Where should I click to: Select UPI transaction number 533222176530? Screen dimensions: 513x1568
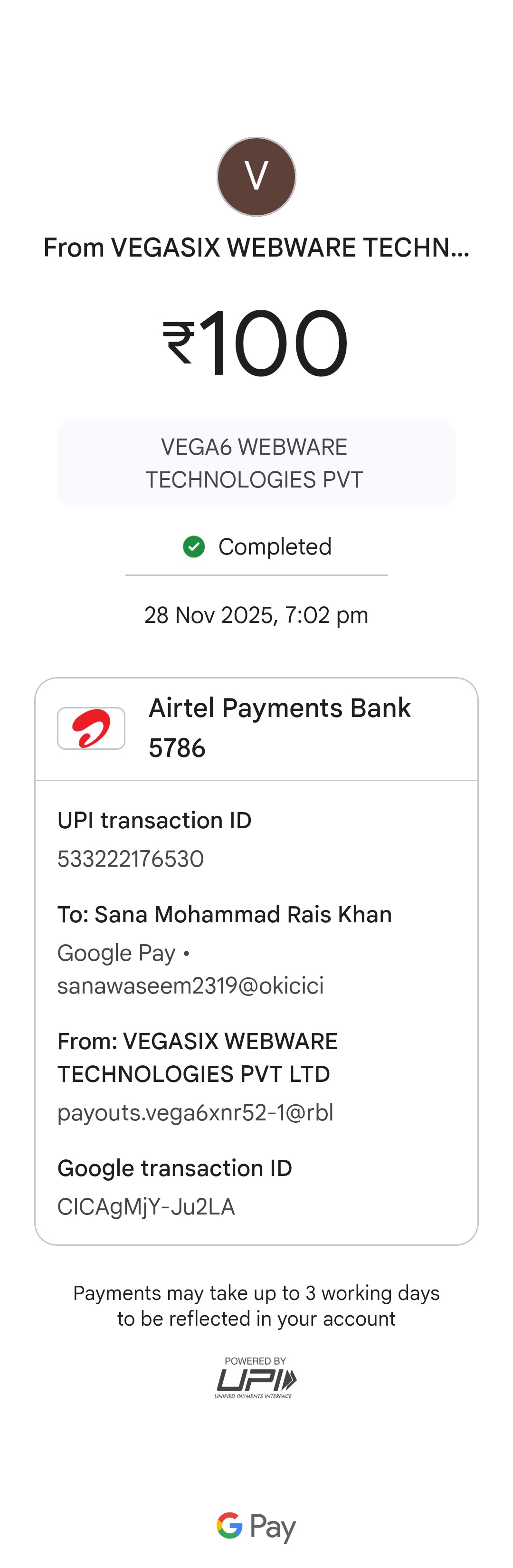tap(131, 859)
